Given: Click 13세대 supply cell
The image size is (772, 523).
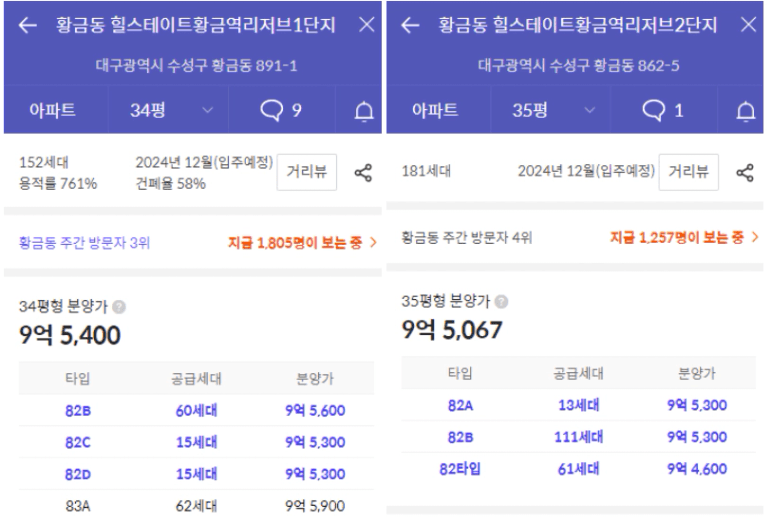Looking at the screenshot, I should (x=579, y=405).
